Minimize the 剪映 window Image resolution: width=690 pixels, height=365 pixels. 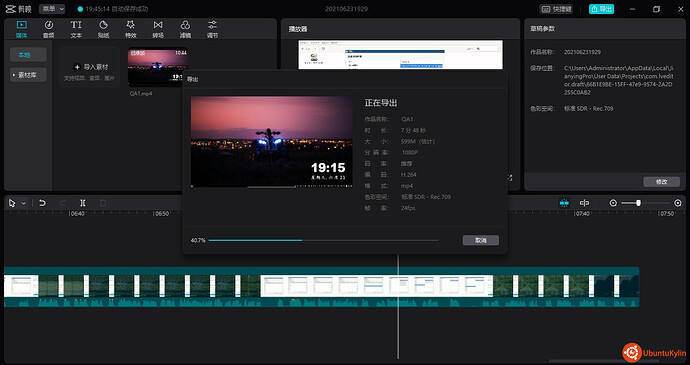[632, 9]
